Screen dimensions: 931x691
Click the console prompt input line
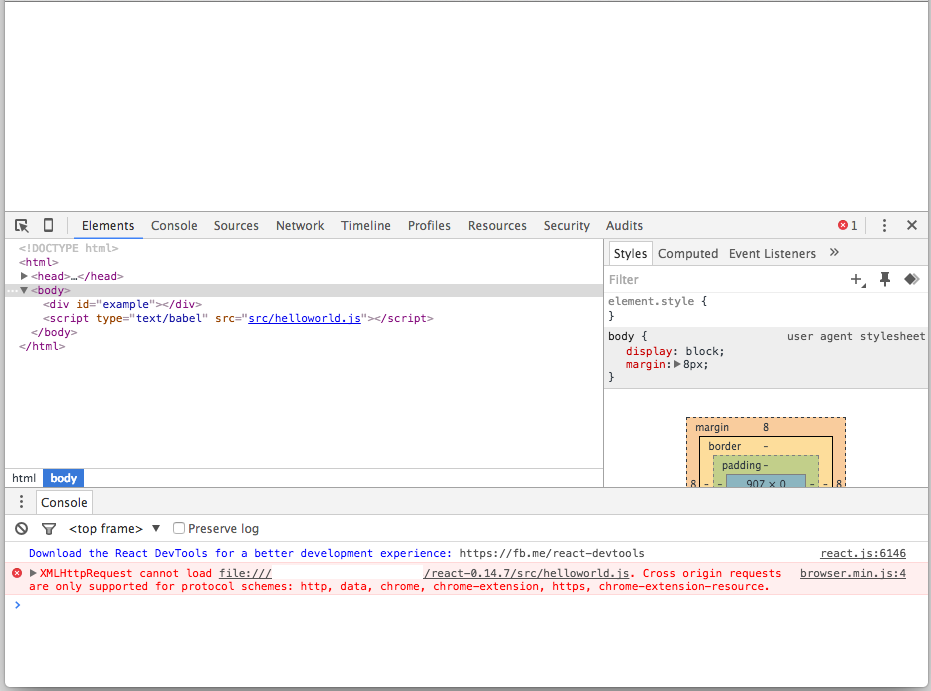(466, 605)
